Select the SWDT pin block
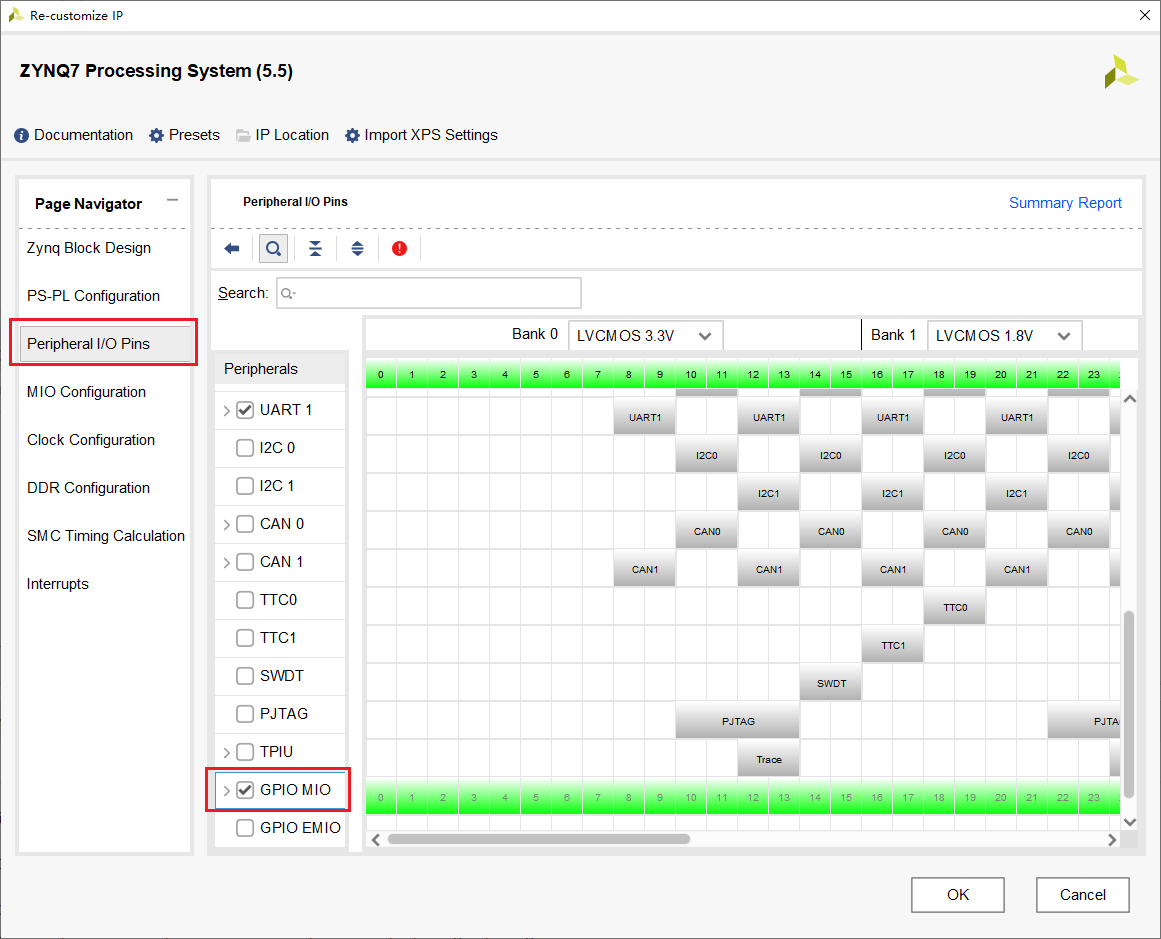Image resolution: width=1161 pixels, height=939 pixels. pyautogui.click(x=831, y=684)
